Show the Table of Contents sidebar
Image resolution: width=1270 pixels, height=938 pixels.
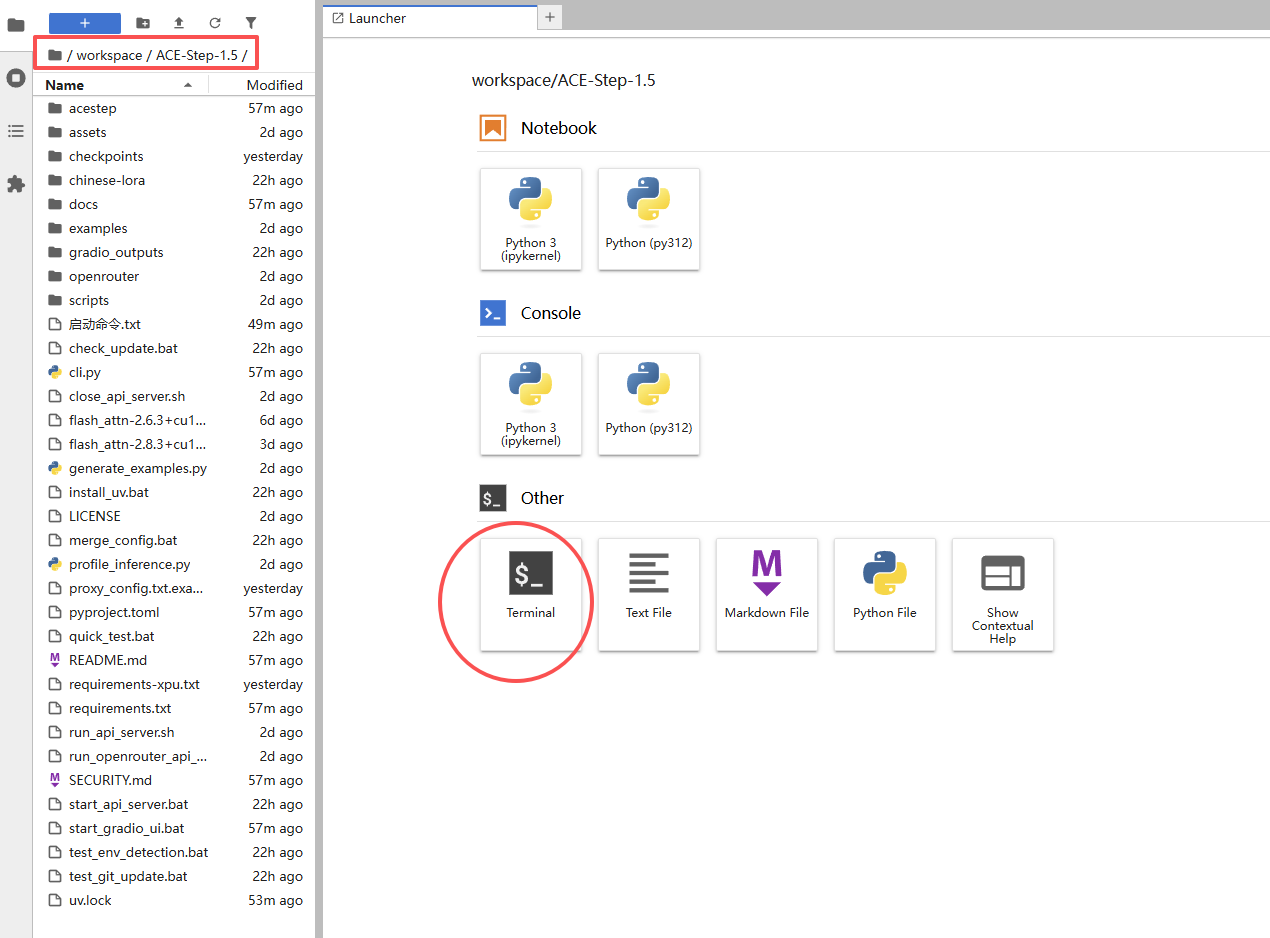coord(16,131)
